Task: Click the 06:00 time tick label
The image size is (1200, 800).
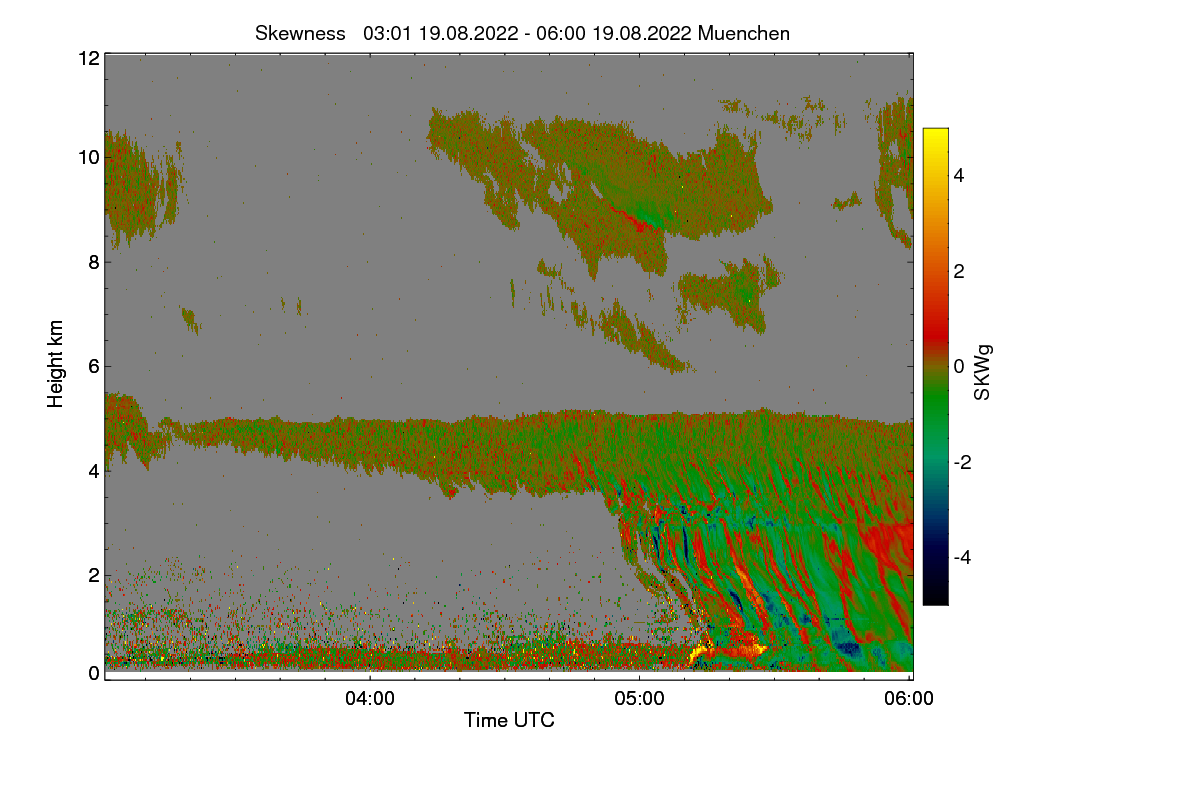Action: (x=910, y=699)
